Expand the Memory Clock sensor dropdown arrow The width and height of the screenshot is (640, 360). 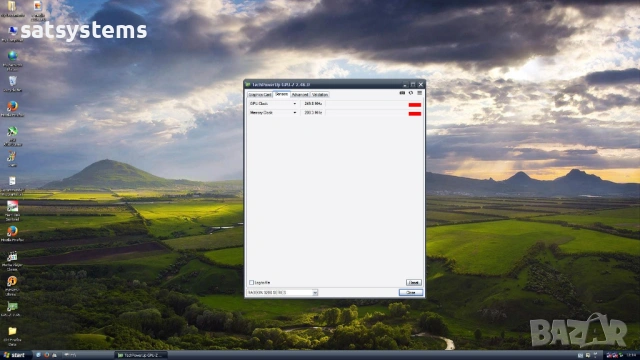pyautogui.click(x=295, y=113)
